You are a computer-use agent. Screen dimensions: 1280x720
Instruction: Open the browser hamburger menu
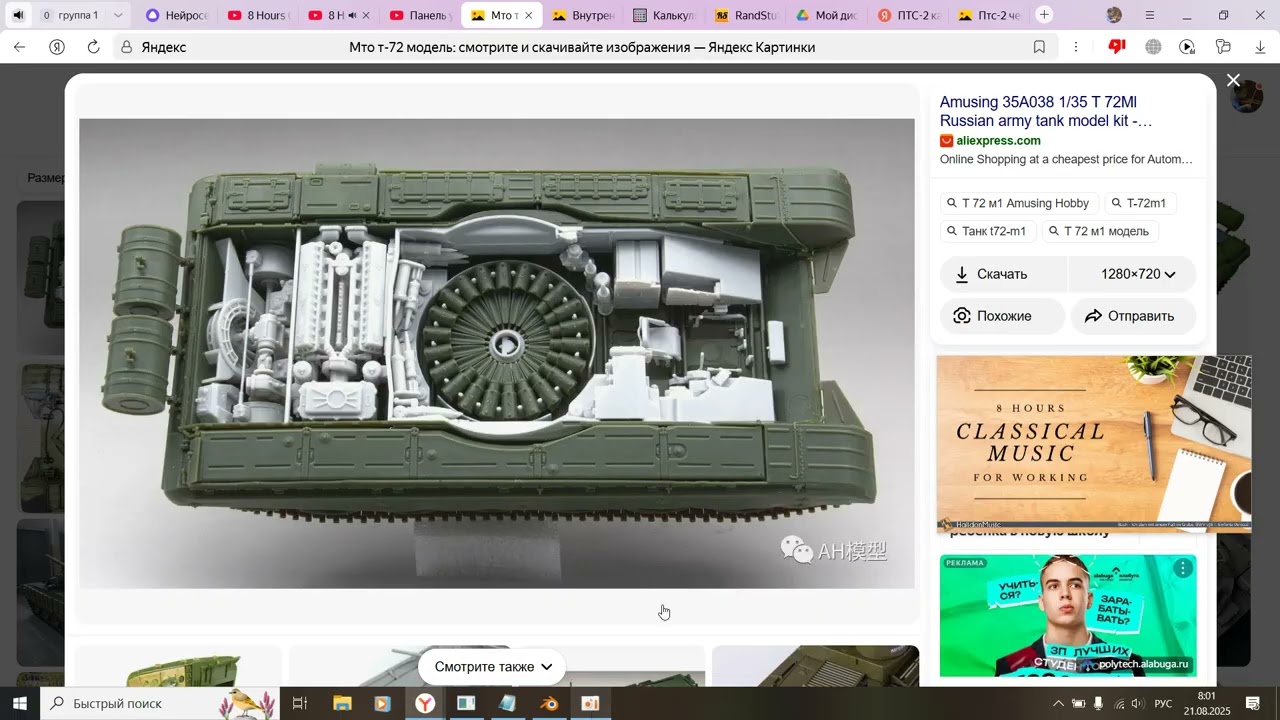pyautogui.click(x=1150, y=15)
